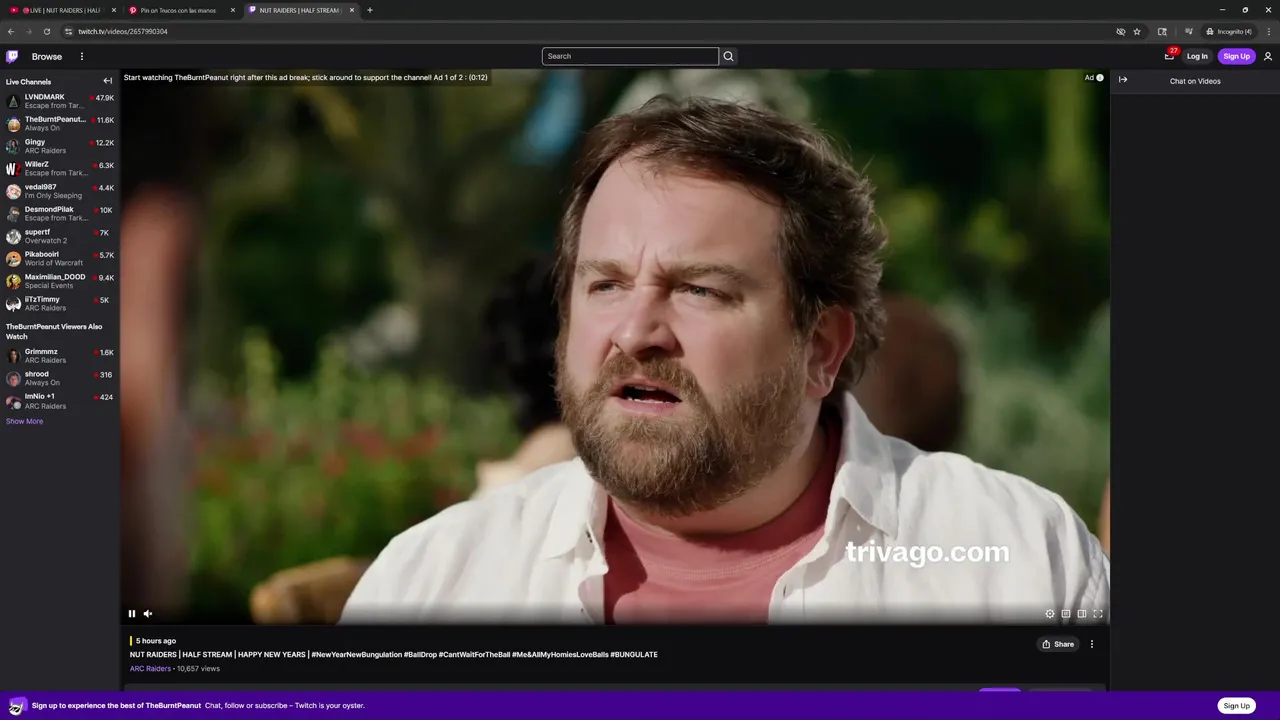Open the Google Lens search icon

point(1162,31)
